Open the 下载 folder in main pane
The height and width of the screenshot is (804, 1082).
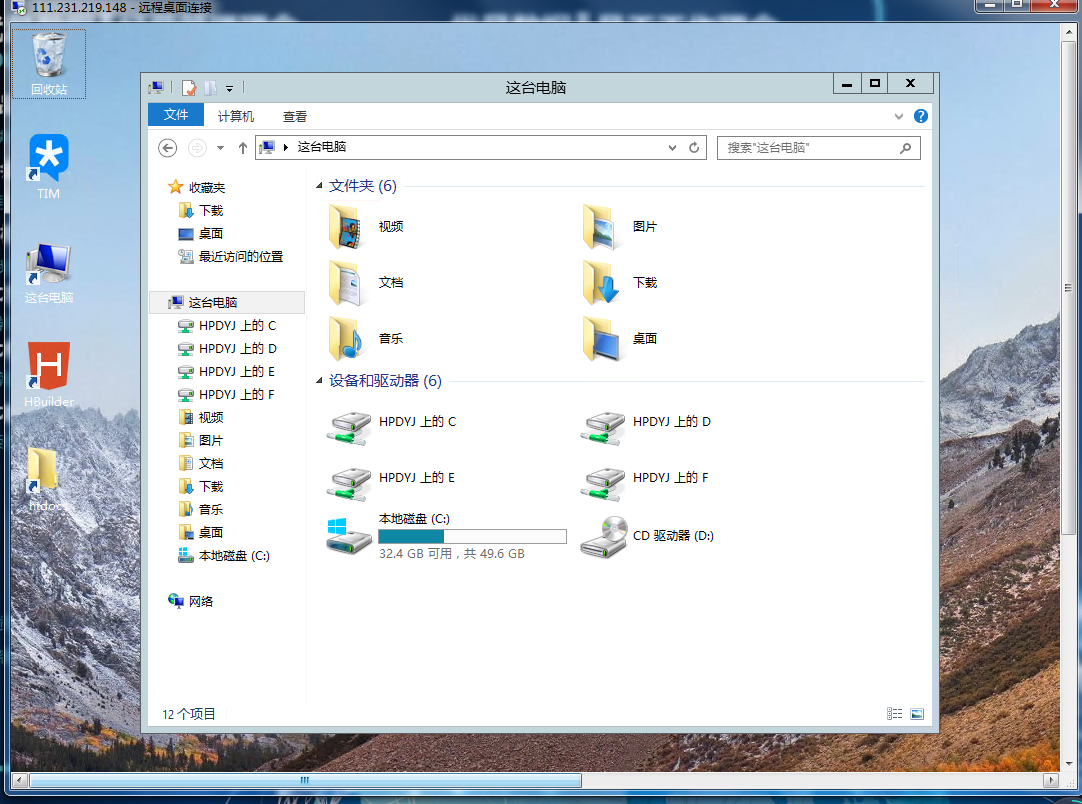point(620,282)
